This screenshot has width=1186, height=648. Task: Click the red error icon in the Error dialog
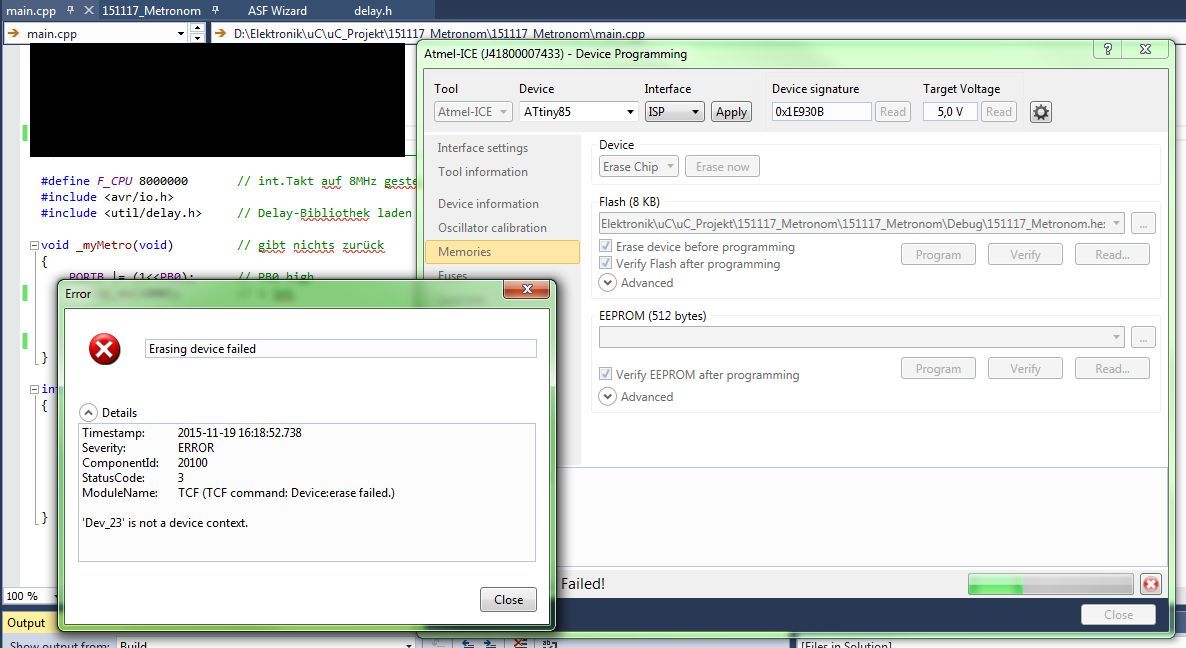pyautogui.click(x=104, y=349)
